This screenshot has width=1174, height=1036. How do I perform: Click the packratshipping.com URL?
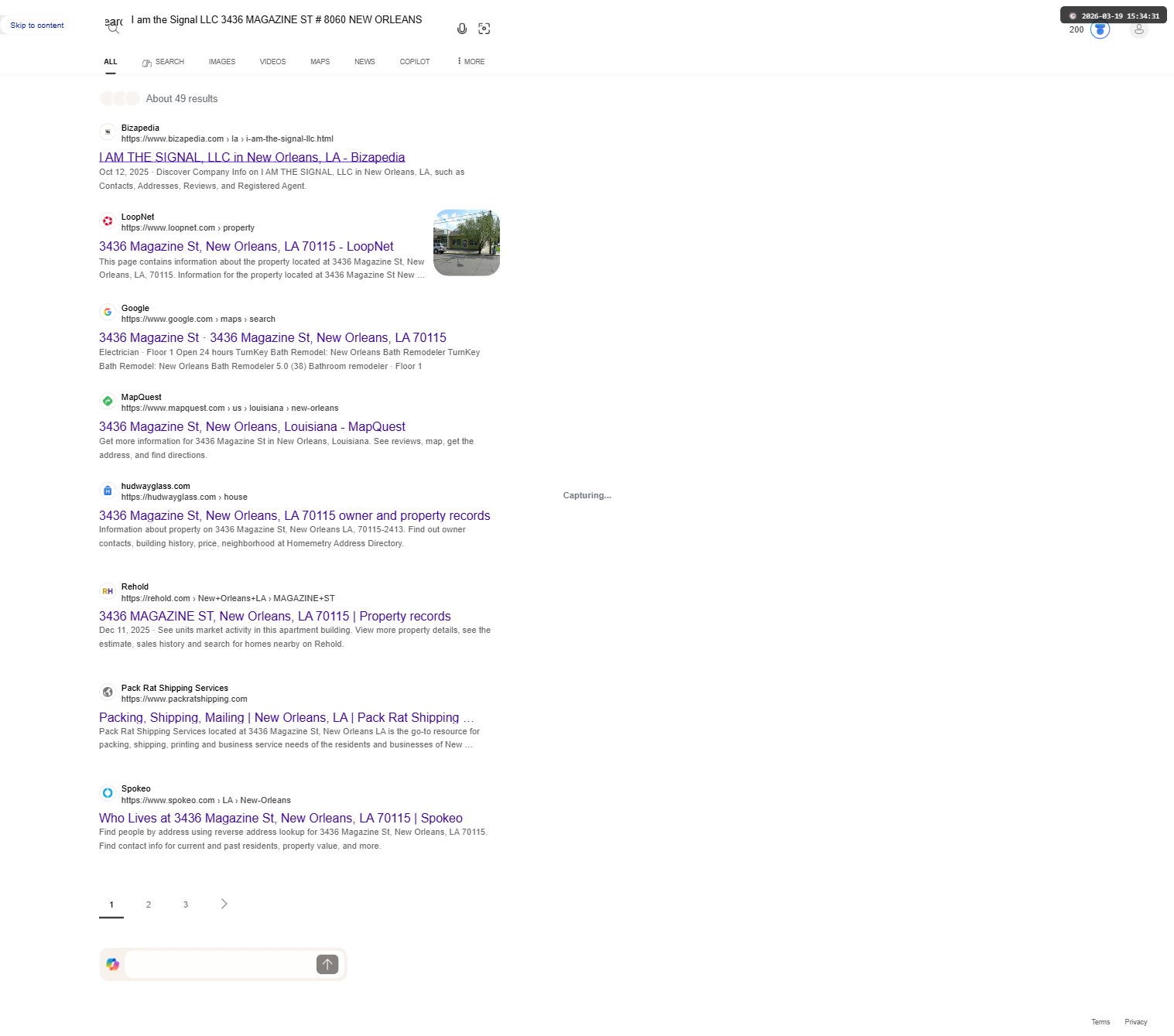point(184,699)
